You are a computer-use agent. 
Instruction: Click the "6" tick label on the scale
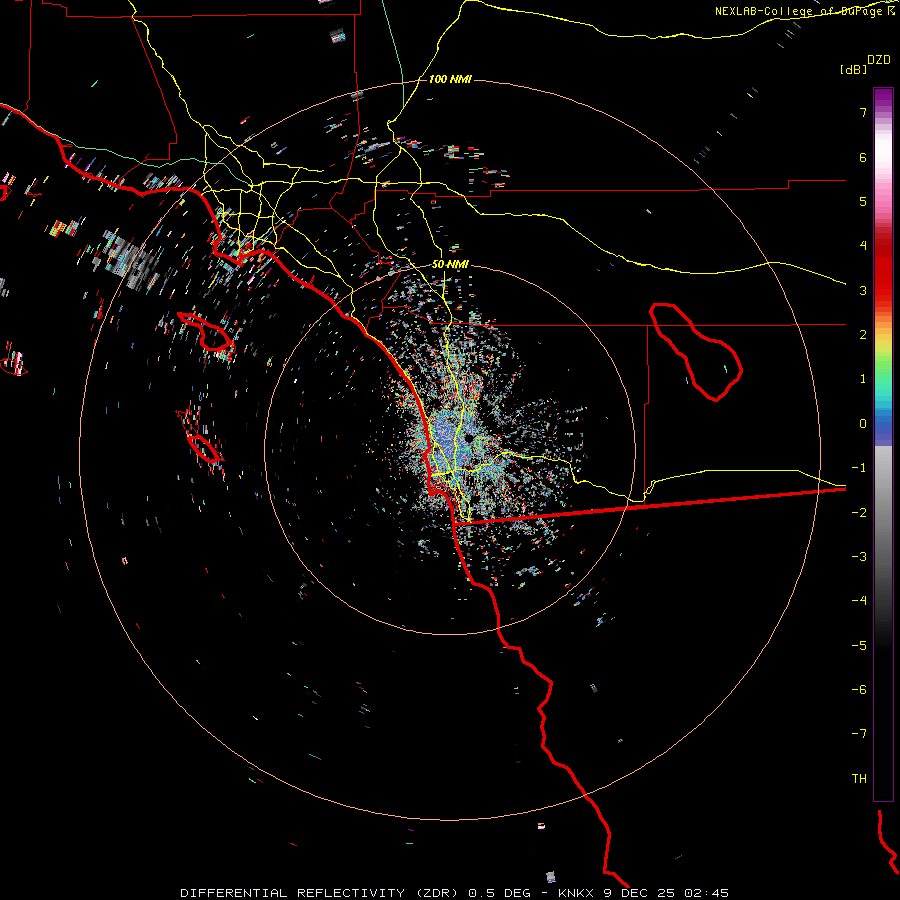[863, 157]
